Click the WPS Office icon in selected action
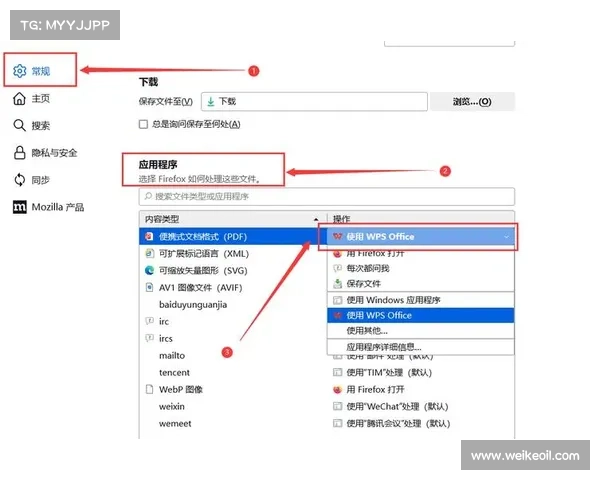This screenshot has height=480, width=600. [x=337, y=237]
